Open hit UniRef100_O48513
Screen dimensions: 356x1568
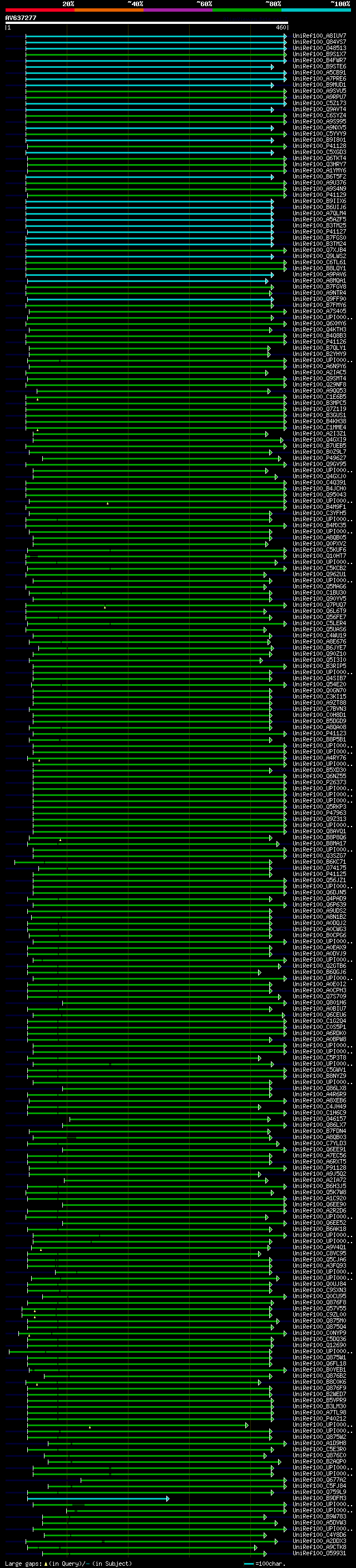click(319, 48)
